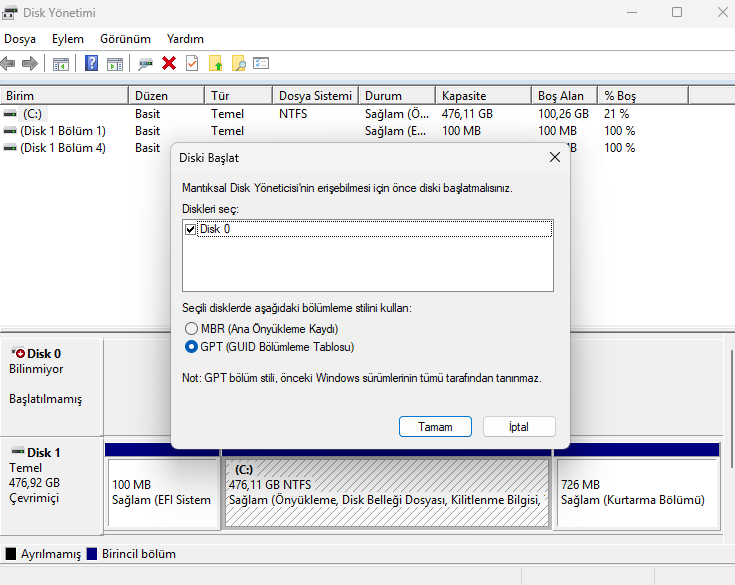Click the black Ayrılmamış legend swatch
735x585 pixels.
pos(10,554)
